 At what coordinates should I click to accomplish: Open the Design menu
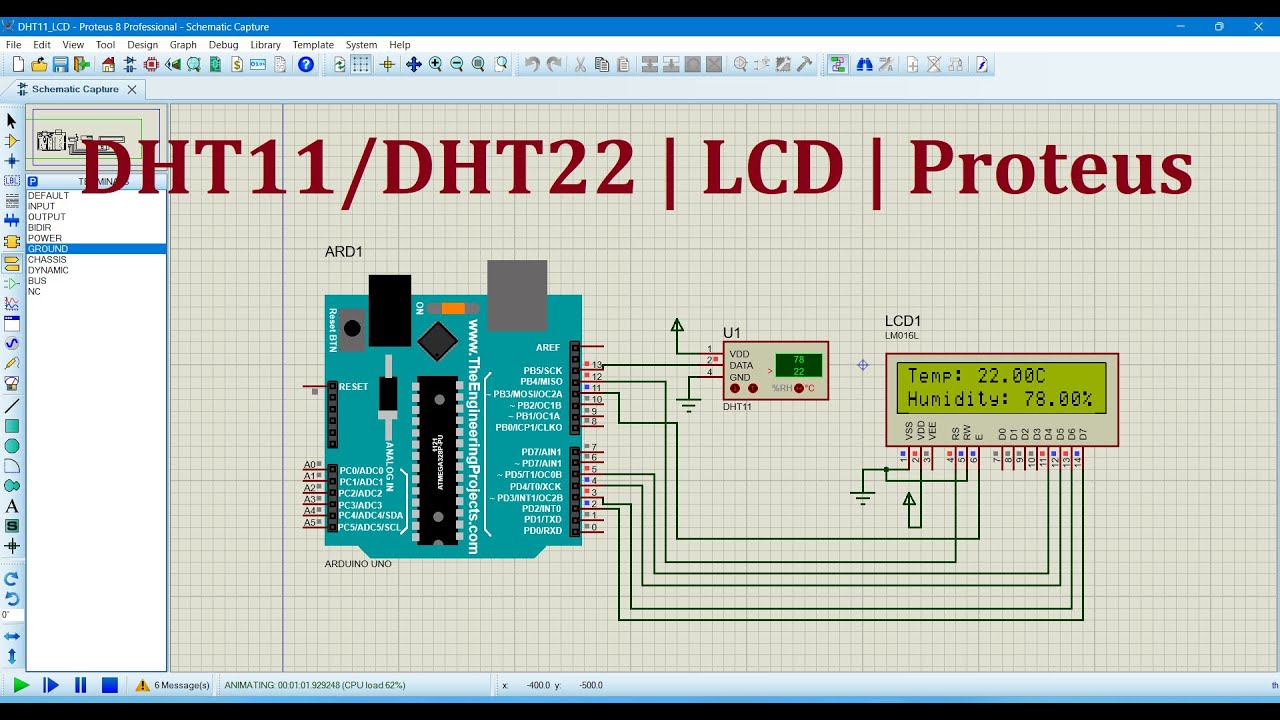click(142, 45)
